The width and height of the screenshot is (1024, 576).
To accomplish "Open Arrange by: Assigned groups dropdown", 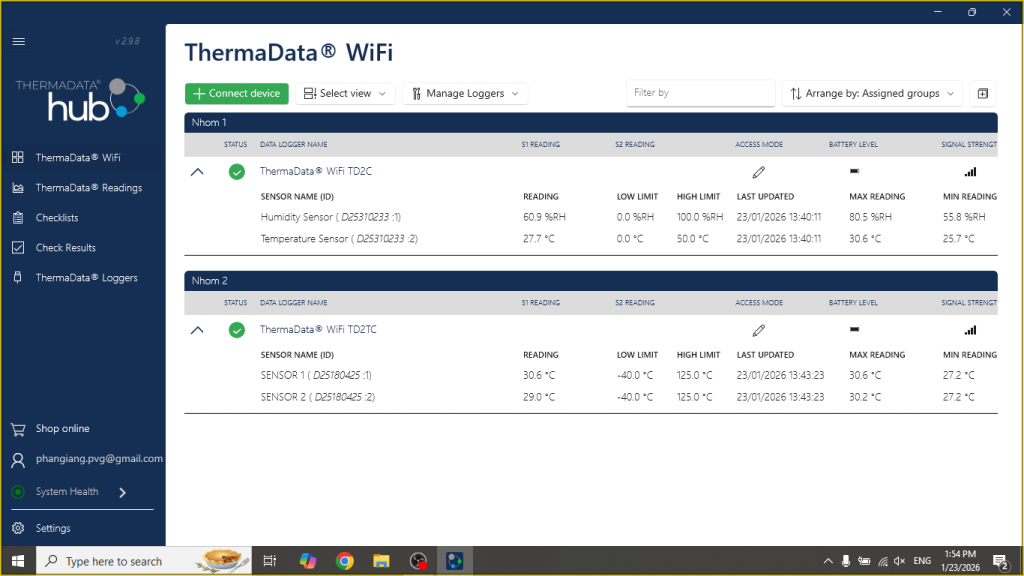I will pyautogui.click(x=872, y=93).
